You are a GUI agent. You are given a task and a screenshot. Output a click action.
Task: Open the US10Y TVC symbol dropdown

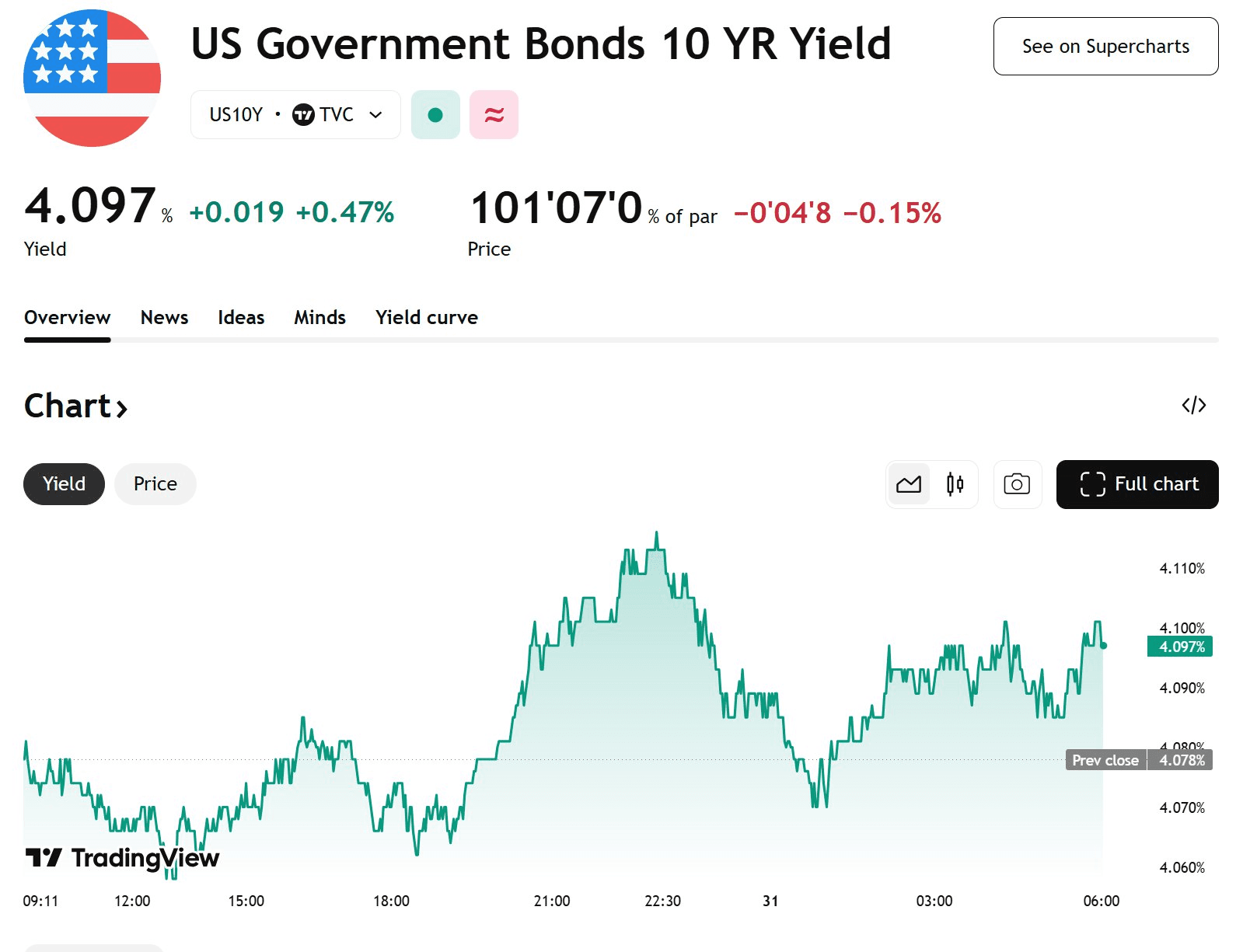(x=295, y=115)
